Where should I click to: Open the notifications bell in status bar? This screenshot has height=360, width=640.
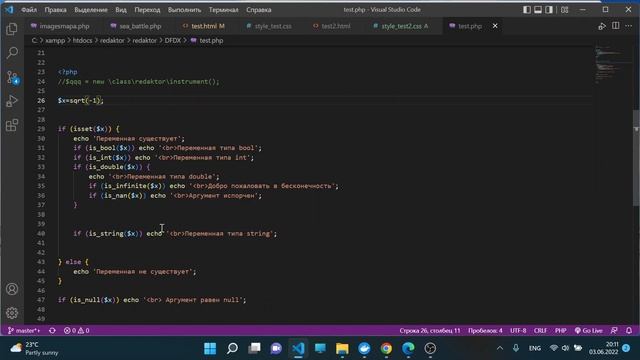click(629, 330)
